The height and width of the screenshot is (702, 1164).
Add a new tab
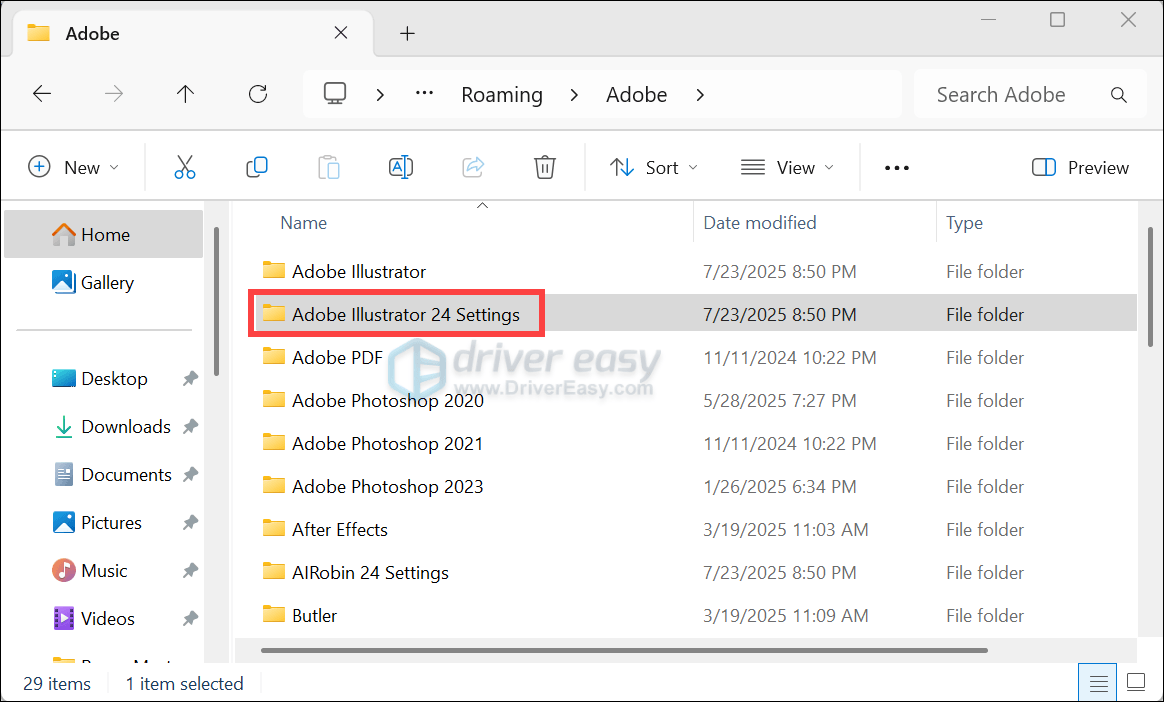407,33
